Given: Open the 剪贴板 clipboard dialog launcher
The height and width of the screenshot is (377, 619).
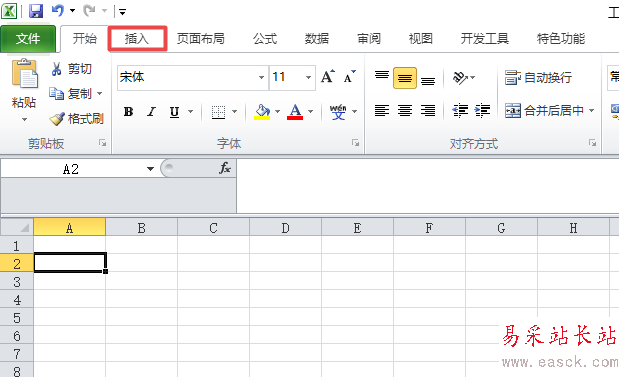Looking at the screenshot, I should tap(103, 143).
